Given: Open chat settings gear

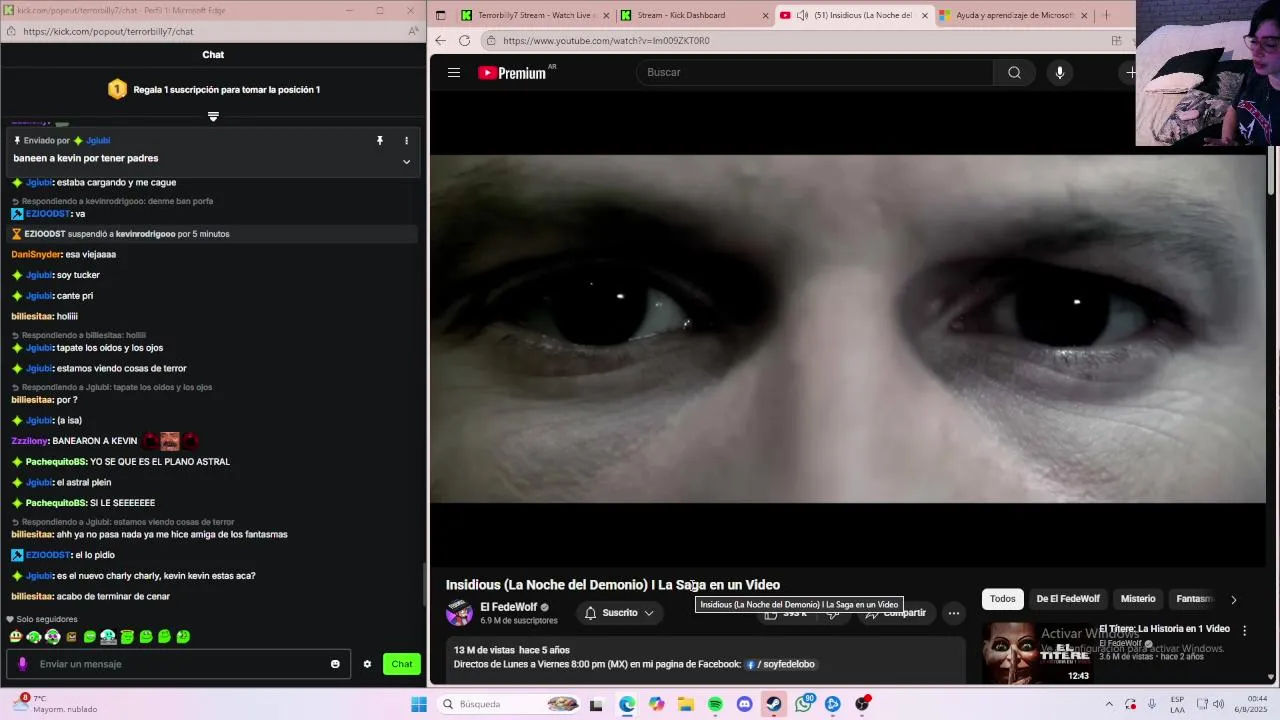Looking at the screenshot, I should tap(367, 664).
